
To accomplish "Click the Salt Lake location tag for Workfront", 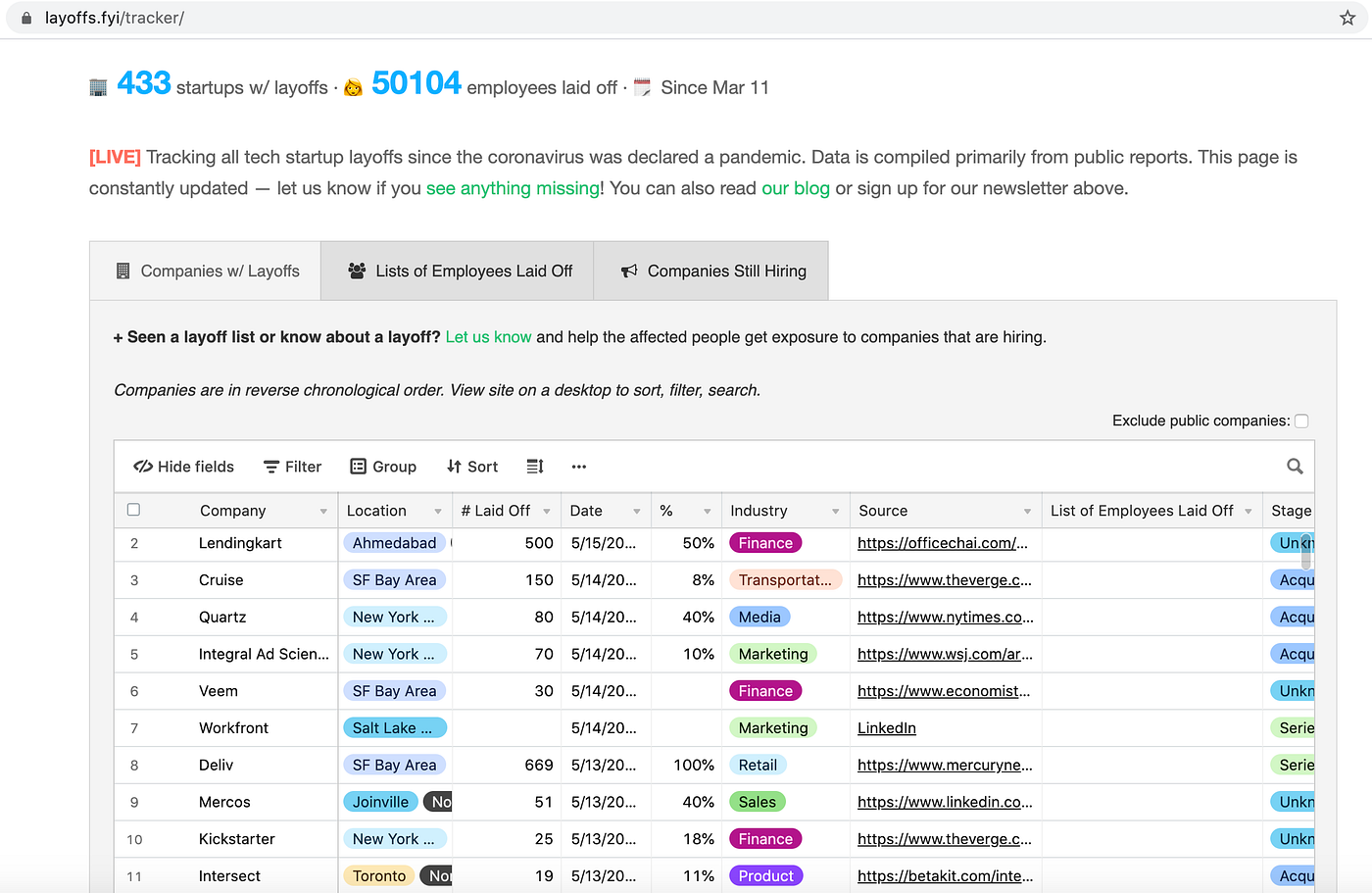I will 394,728.
